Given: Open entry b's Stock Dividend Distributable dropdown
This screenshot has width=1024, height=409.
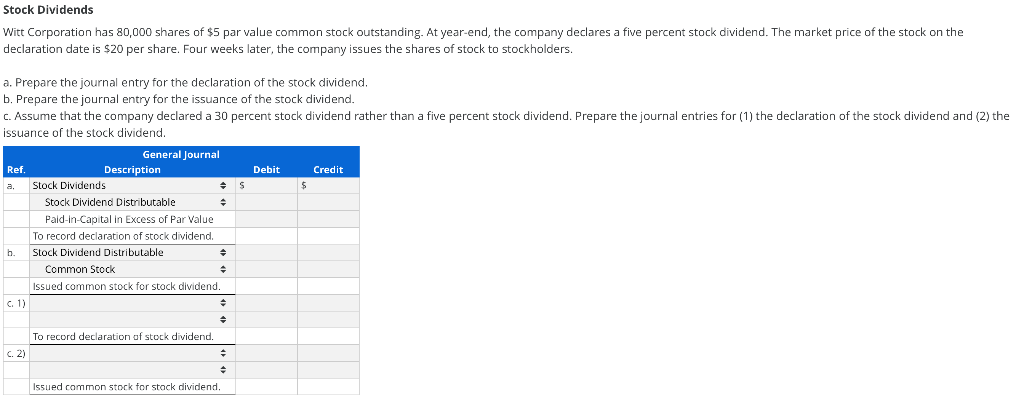Looking at the screenshot, I should [x=130, y=253].
